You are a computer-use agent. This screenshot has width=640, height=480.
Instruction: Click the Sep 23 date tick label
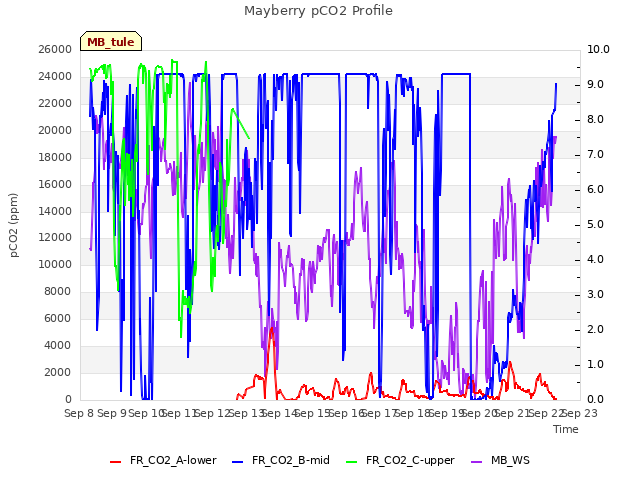(x=580, y=413)
